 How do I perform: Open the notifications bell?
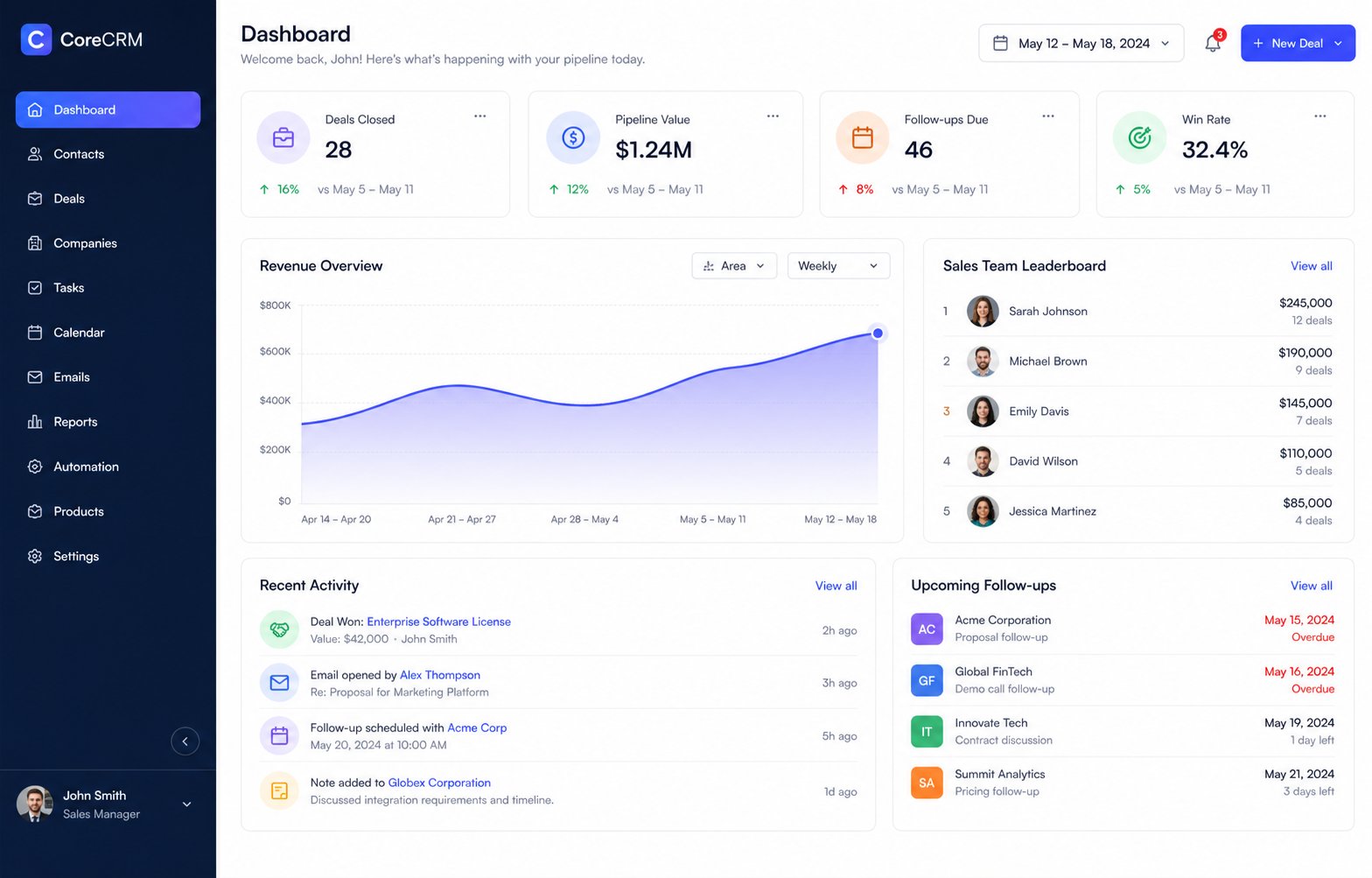click(1213, 43)
